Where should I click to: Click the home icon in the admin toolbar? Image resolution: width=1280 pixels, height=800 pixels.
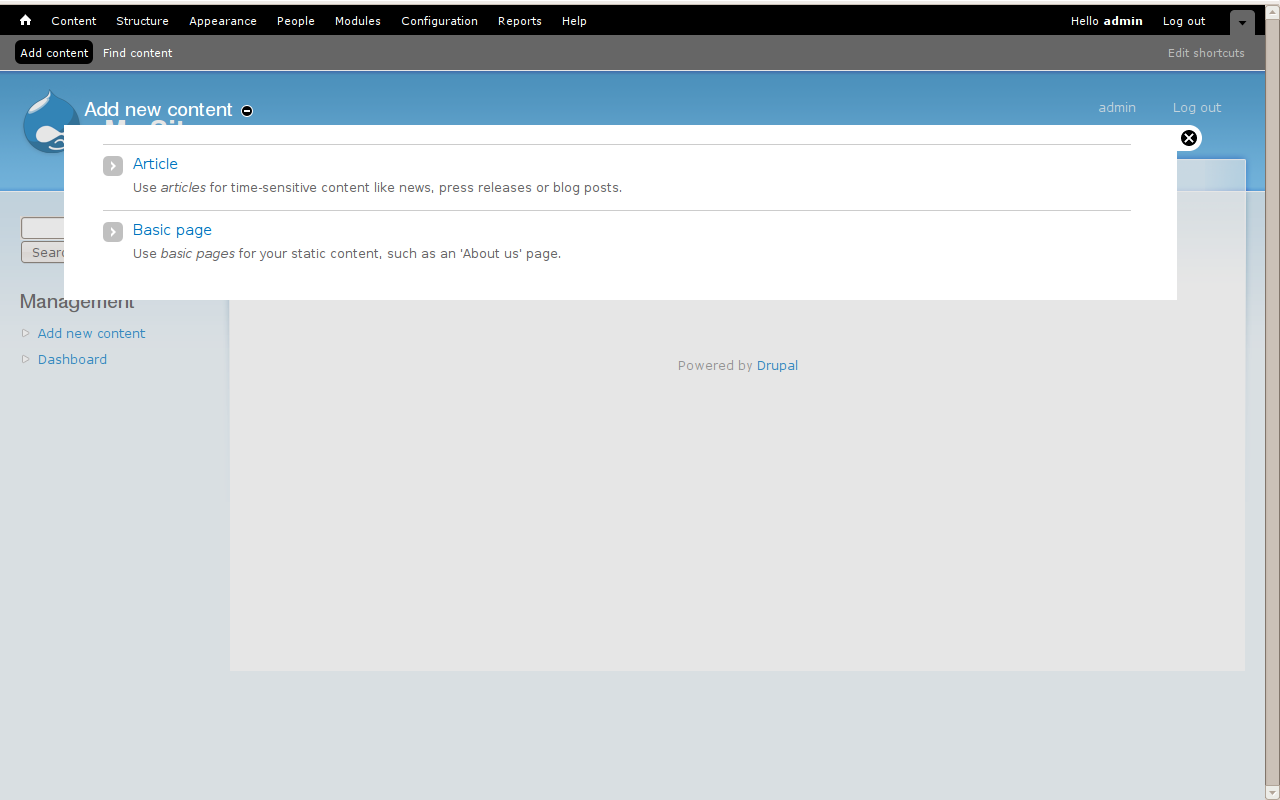24,20
